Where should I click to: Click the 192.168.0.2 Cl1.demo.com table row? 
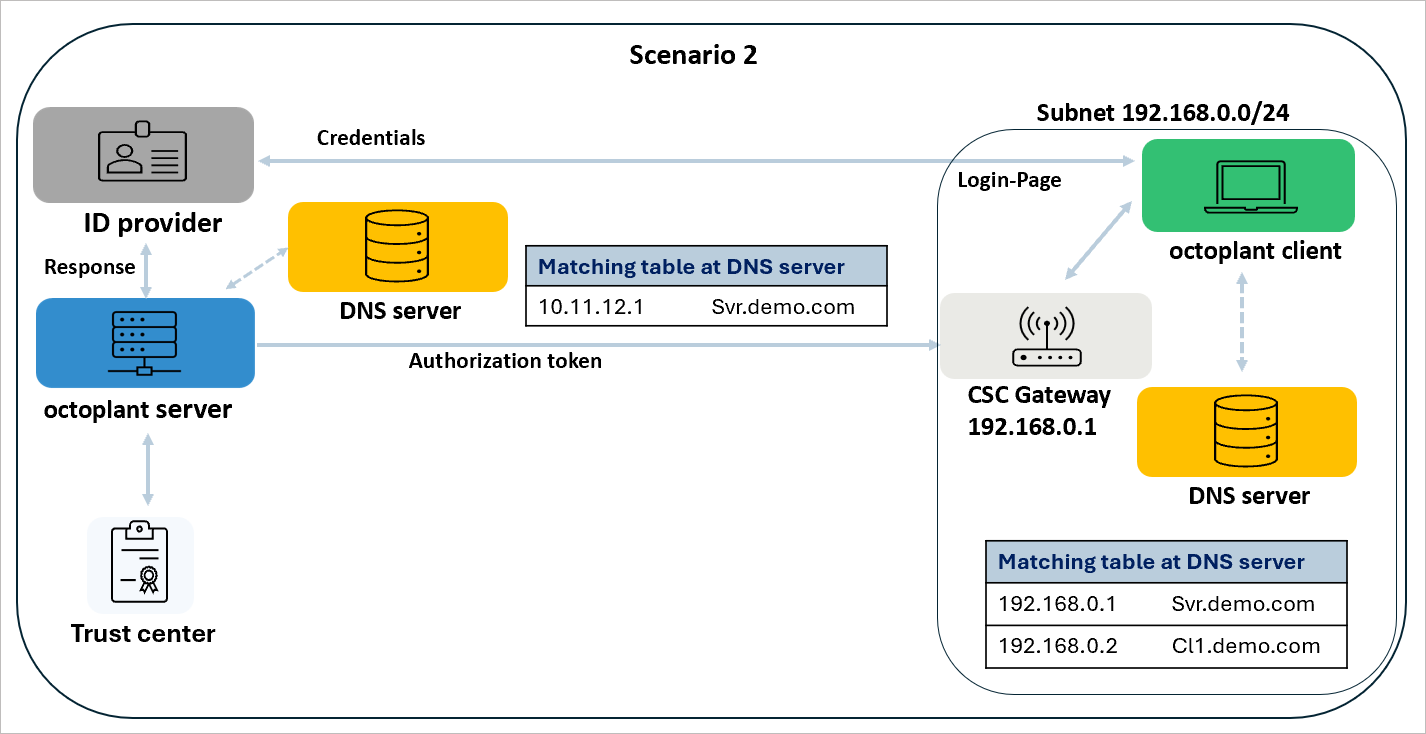click(x=1166, y=646)
